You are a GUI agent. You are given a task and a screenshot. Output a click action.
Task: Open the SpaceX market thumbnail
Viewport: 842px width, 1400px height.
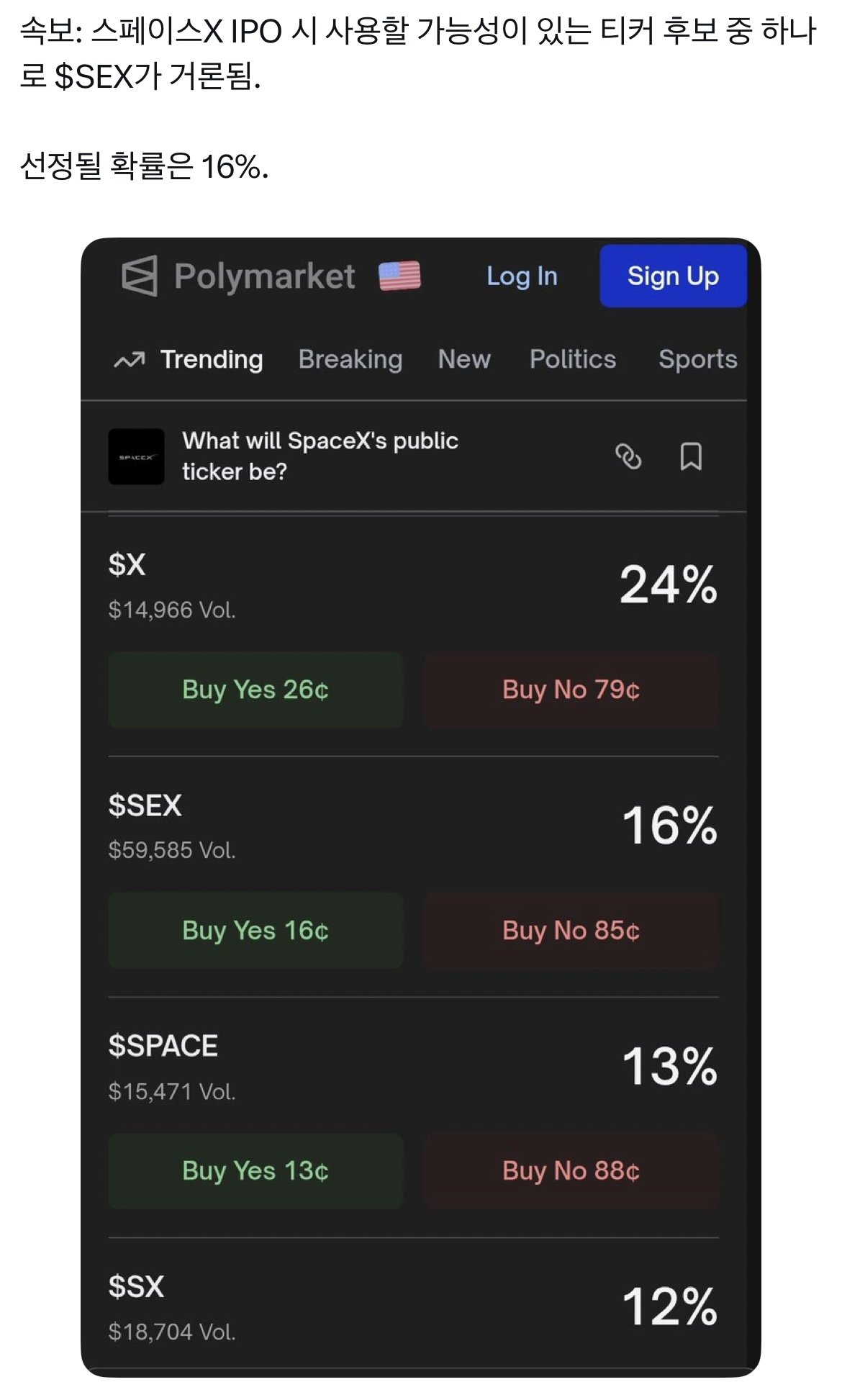tap(136, 456)
